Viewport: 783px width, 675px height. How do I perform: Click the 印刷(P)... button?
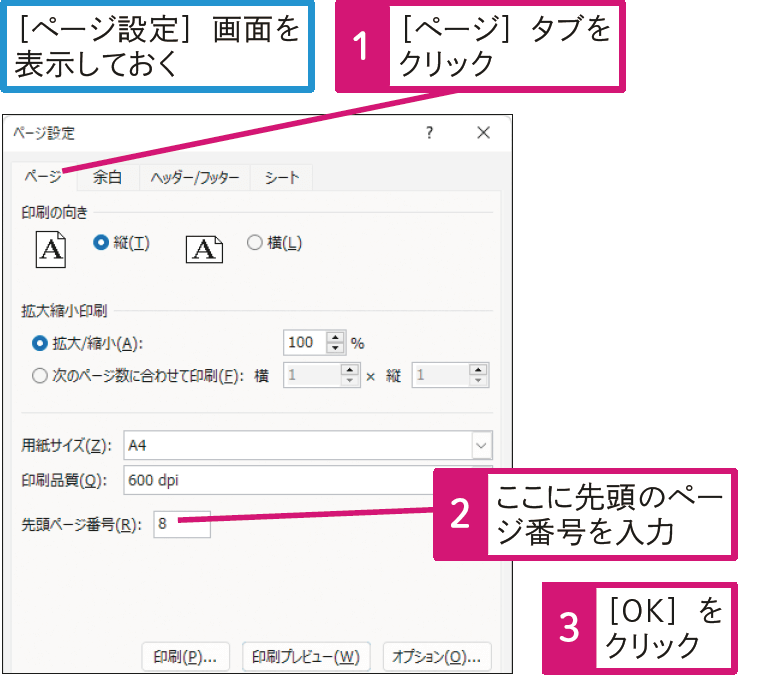(x=185, y=657)
